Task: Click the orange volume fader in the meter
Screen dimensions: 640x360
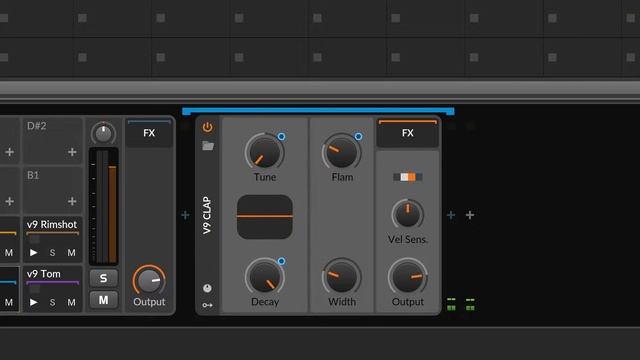Action: 112,214
